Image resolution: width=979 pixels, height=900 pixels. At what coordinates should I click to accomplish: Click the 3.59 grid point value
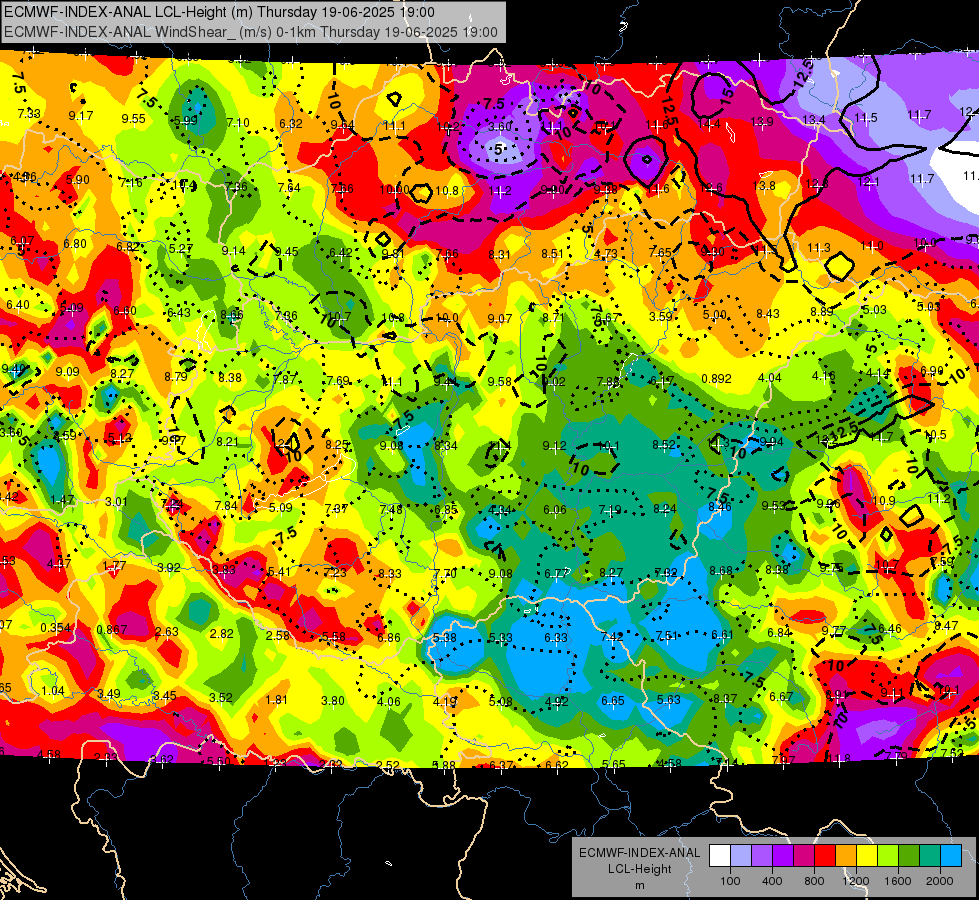[661, 316]
